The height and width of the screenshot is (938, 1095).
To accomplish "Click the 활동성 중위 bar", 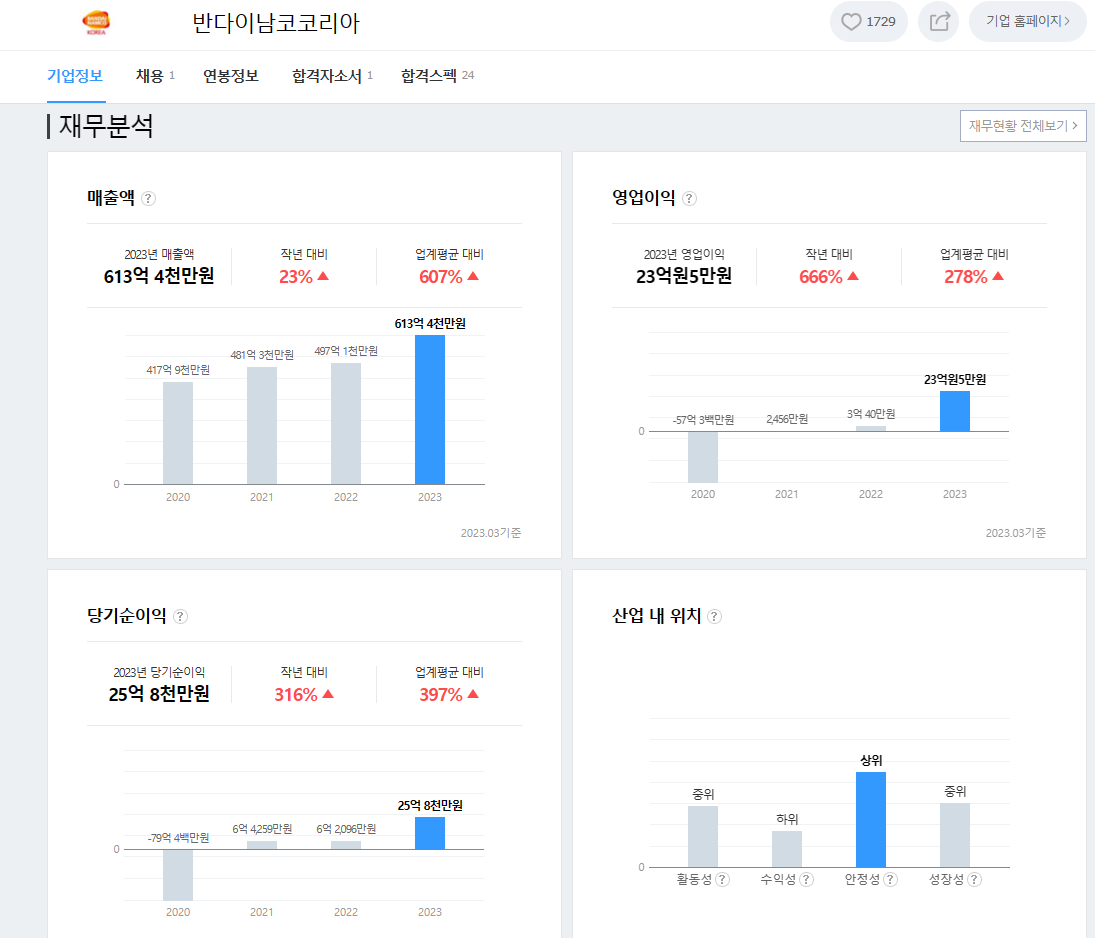I will coord(703,837).
